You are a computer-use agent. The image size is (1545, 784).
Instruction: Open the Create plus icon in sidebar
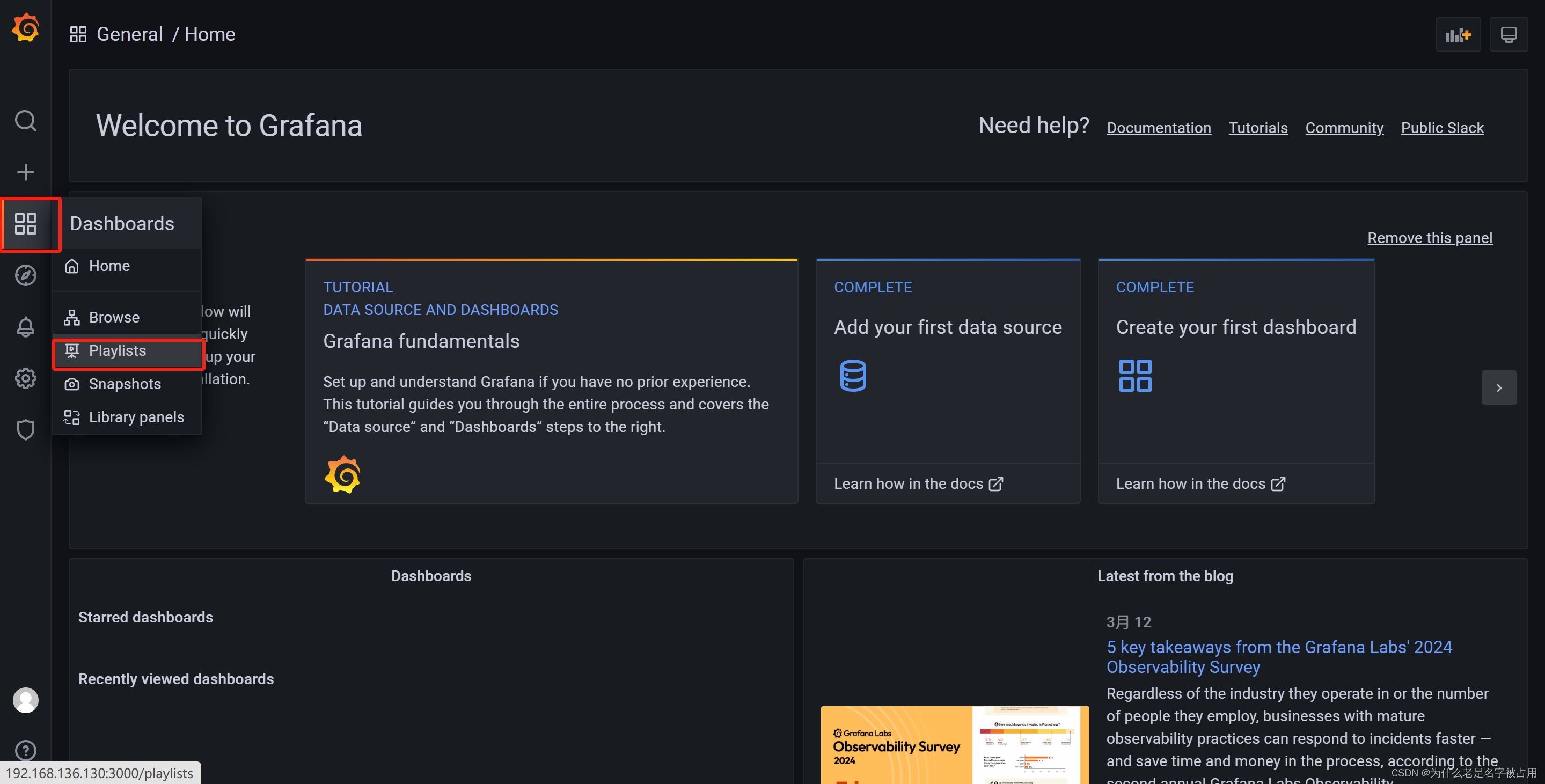[x=25, y=172]
